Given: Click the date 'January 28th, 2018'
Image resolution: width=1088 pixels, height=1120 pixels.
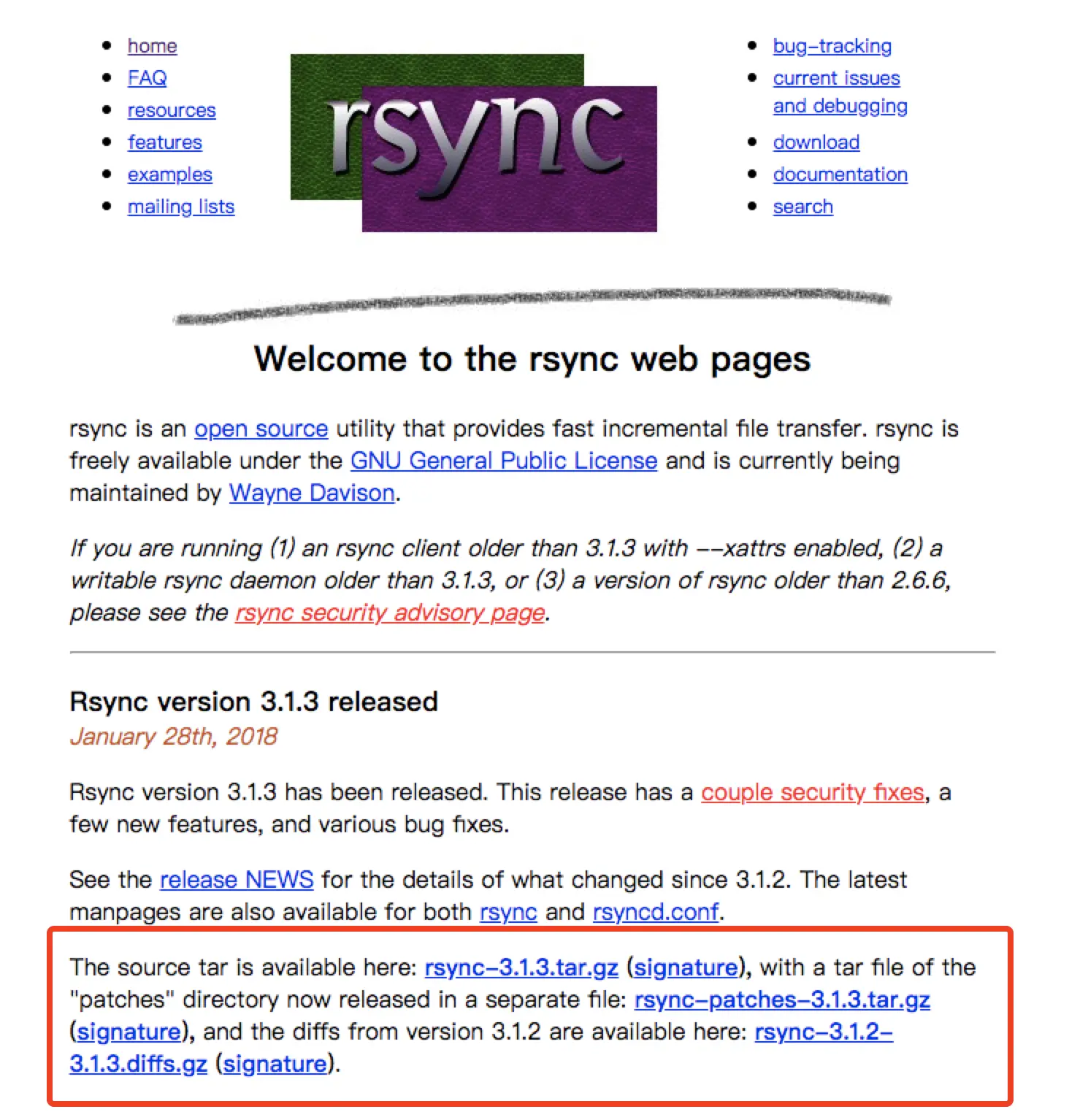Looking at the screenshot, I should [173, 736].
